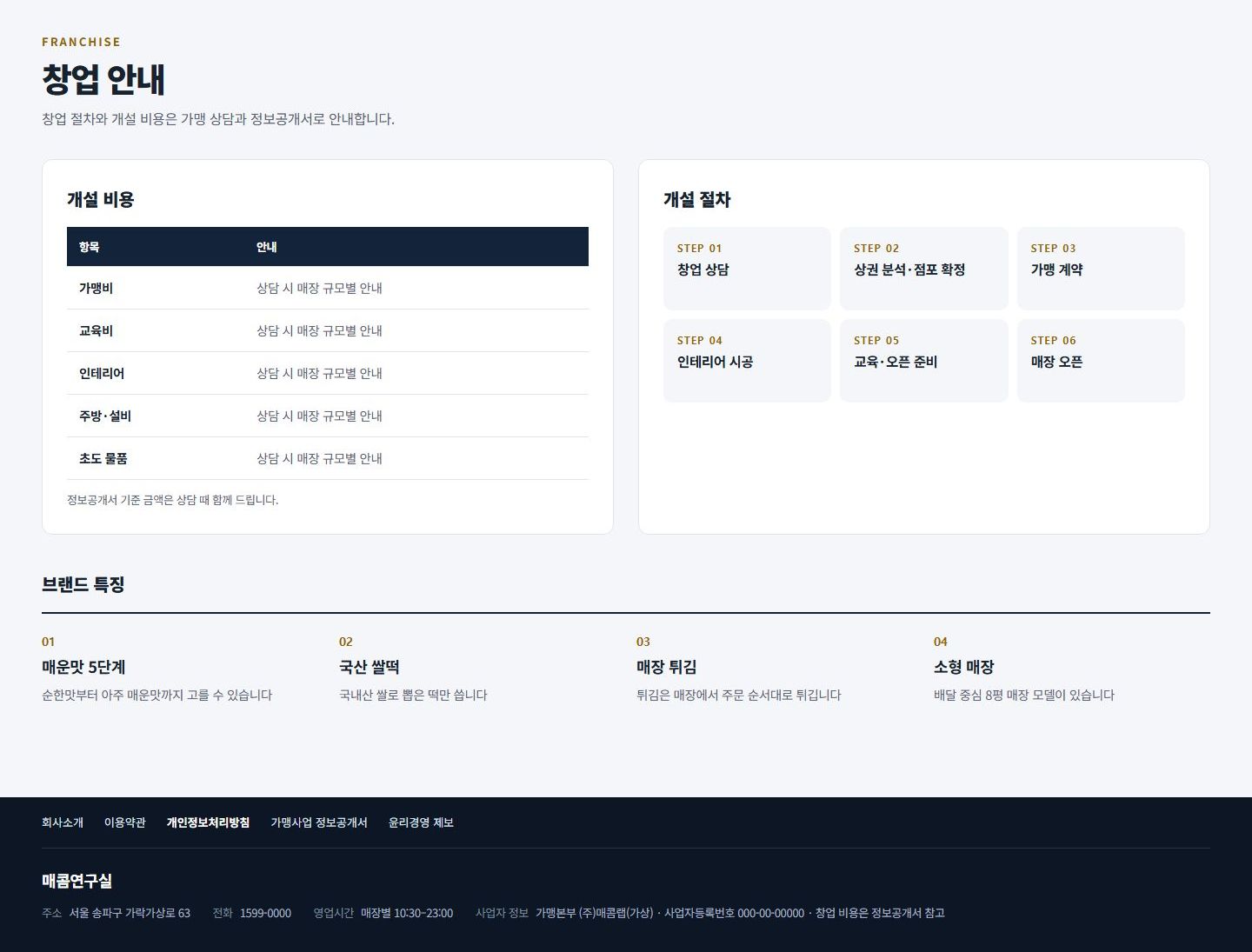Click the 초도 물품 table row
Image resolution: width=1252 pixels, height=952 pixels.
(328, 458)
